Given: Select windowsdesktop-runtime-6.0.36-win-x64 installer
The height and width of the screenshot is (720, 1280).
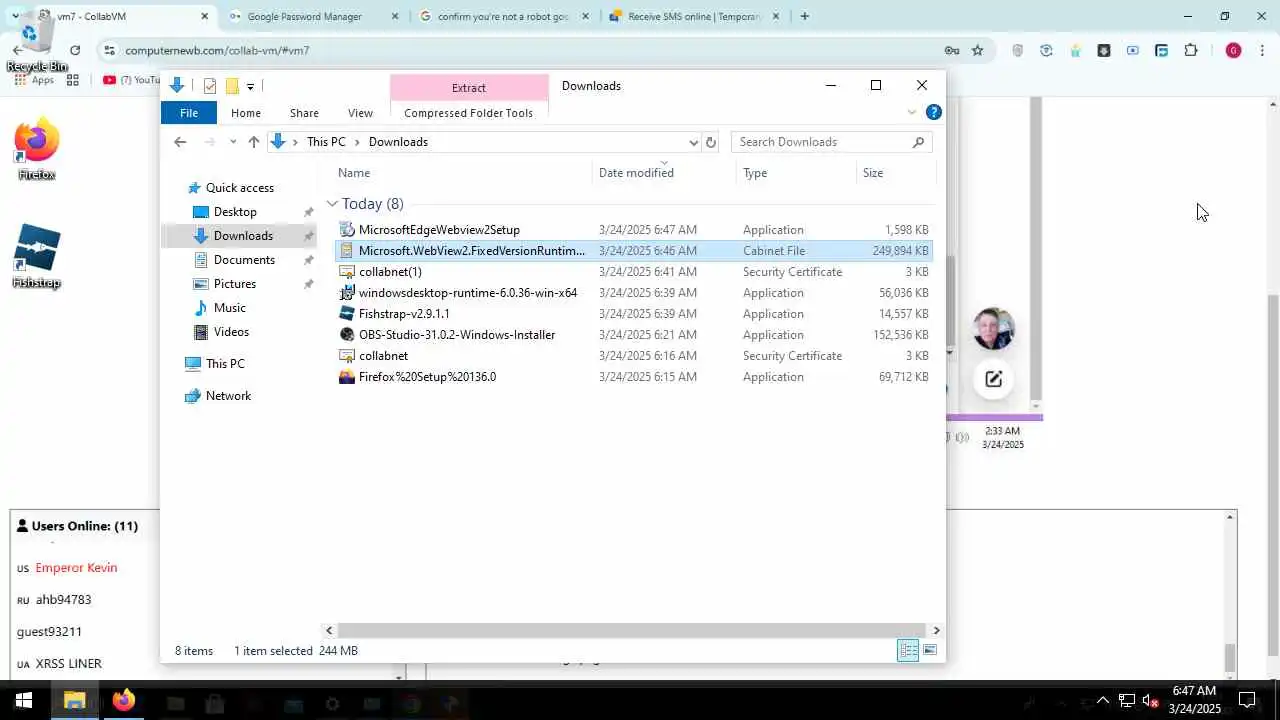Looking at the screenshot, I should coord(634,293).
